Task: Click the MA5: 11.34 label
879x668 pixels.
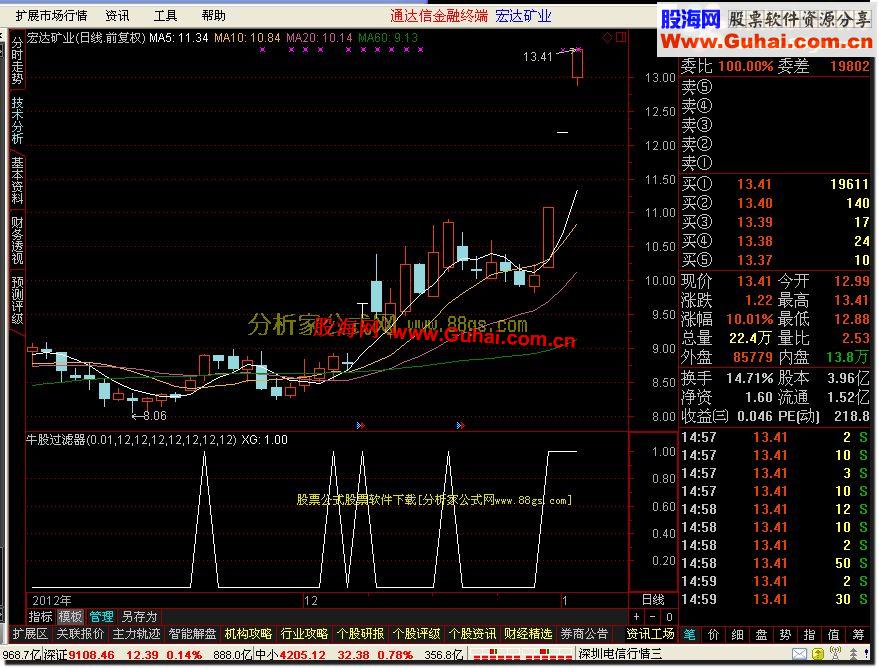Action: point(179,38)
